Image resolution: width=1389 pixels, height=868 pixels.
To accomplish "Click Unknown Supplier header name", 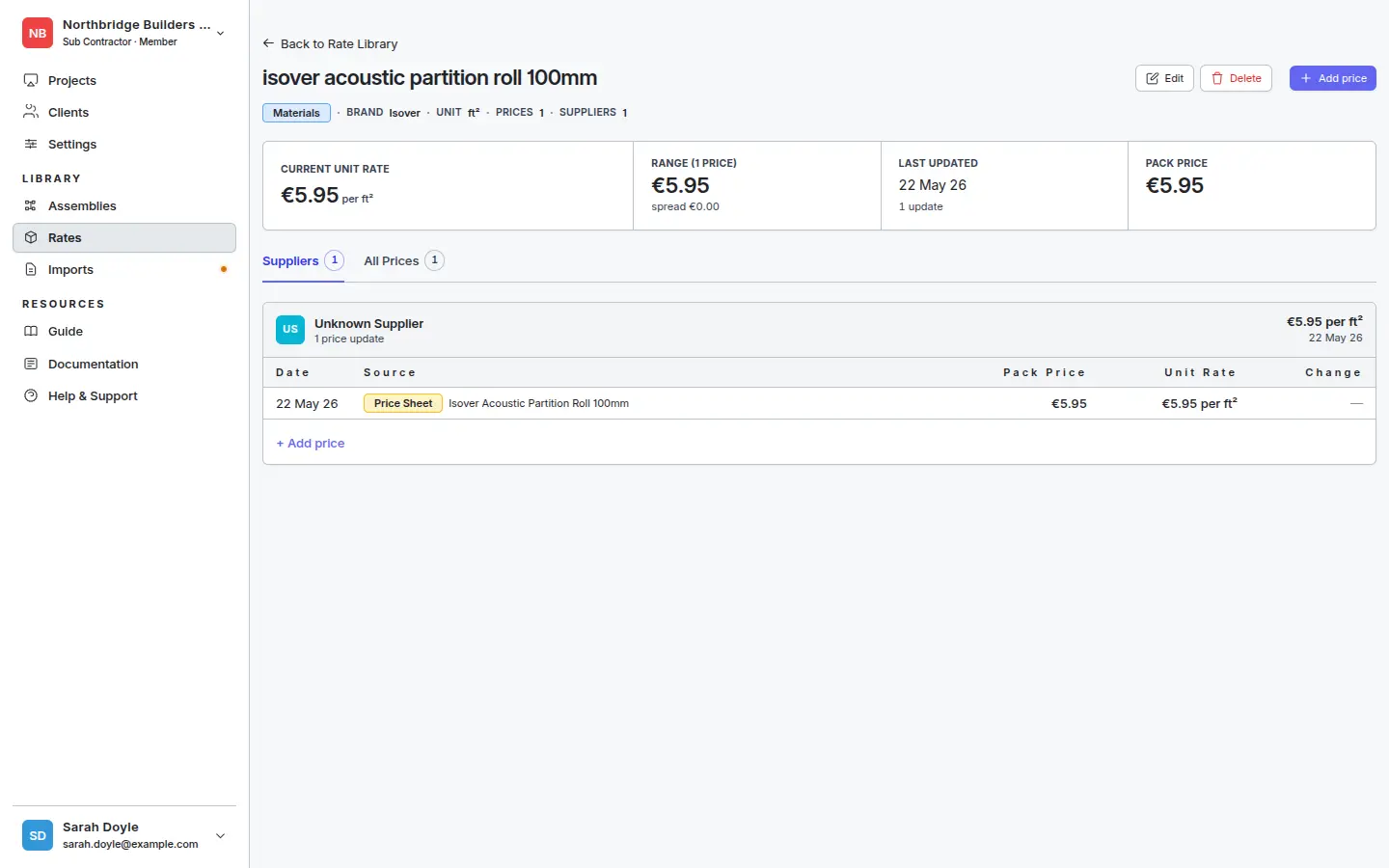I will point(368,323).
